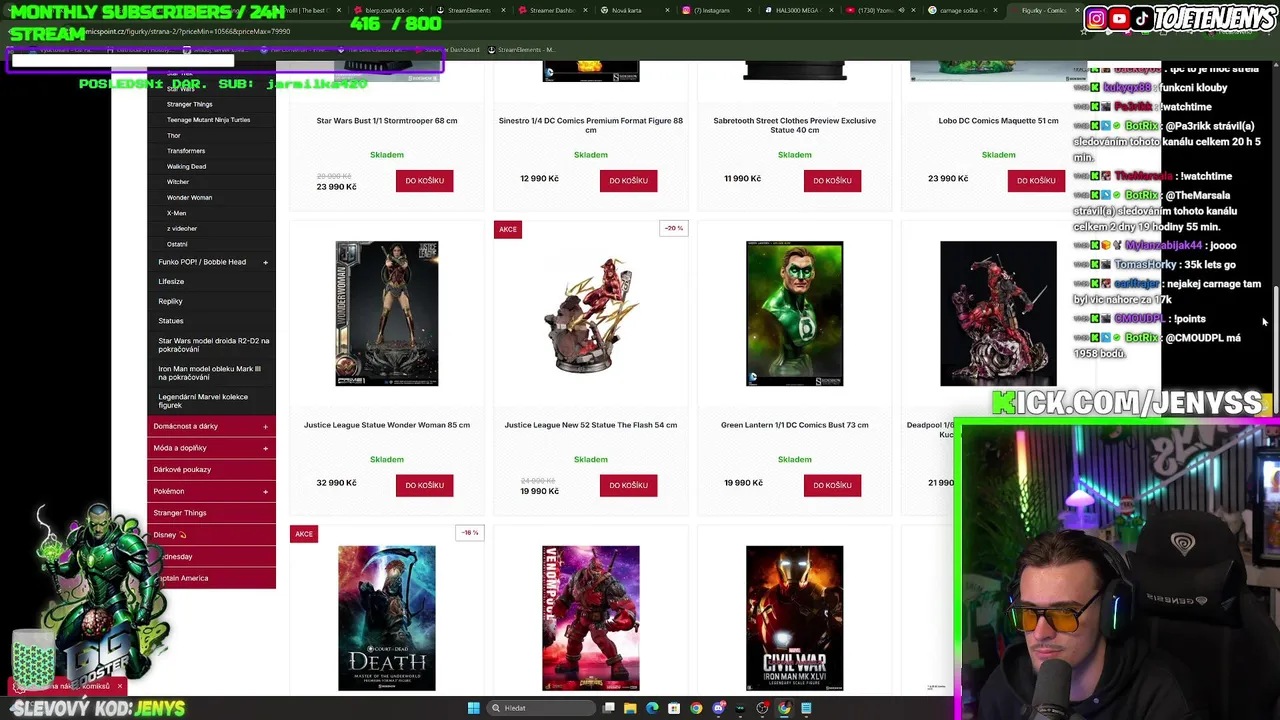Select the Stranger Things subcategory in the figure list
This screenshot has width=1280, height=720.
[x=189, y=104]
